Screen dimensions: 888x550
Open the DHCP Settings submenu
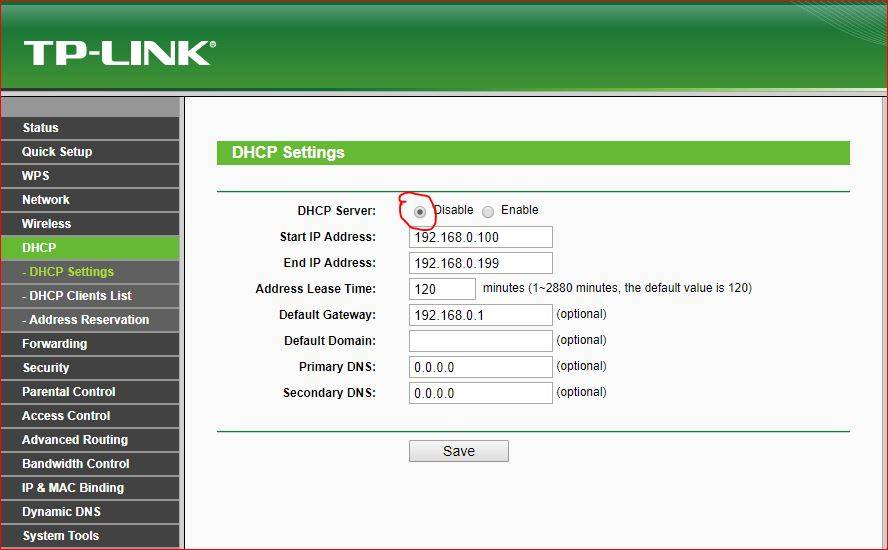coord(90,272)
